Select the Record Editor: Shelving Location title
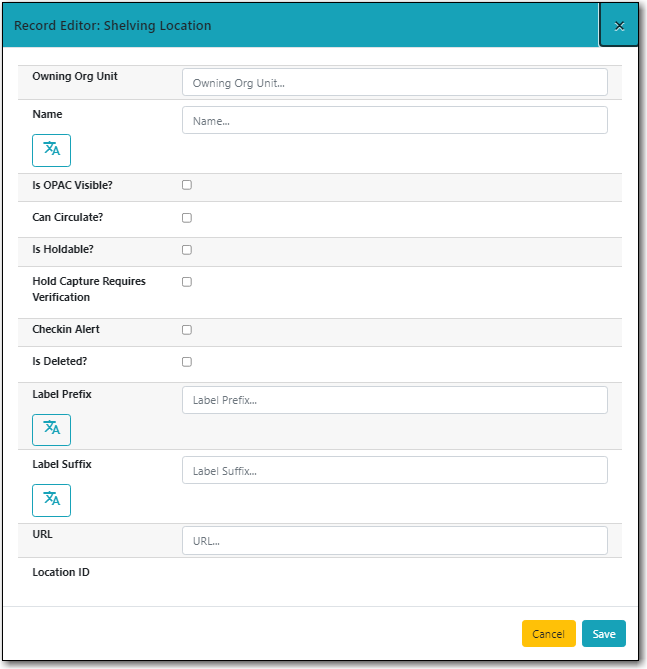The width and height of the screenshot is (647, 669). 113,26
